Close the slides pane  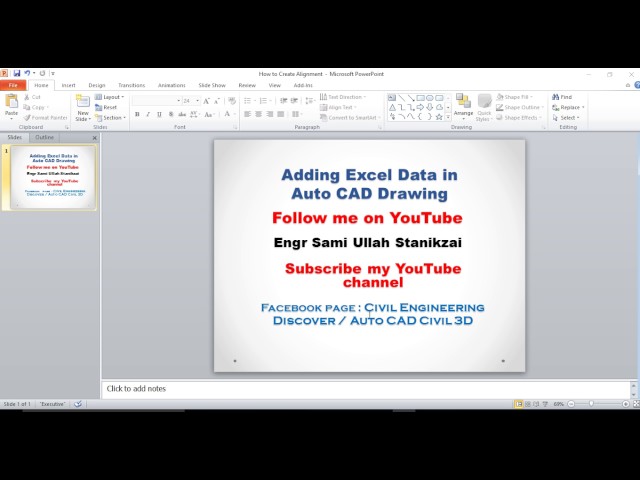(94, 138)
